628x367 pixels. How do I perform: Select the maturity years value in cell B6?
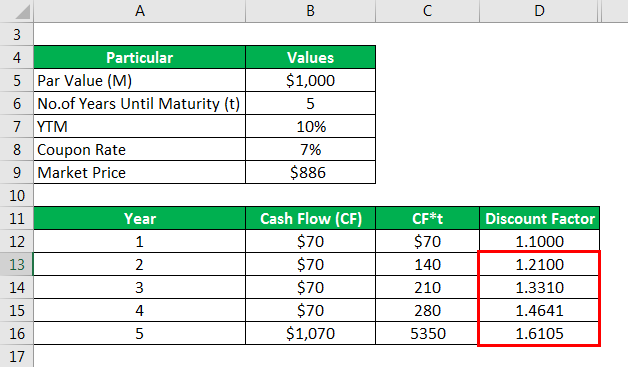click(x=310, y=103)
